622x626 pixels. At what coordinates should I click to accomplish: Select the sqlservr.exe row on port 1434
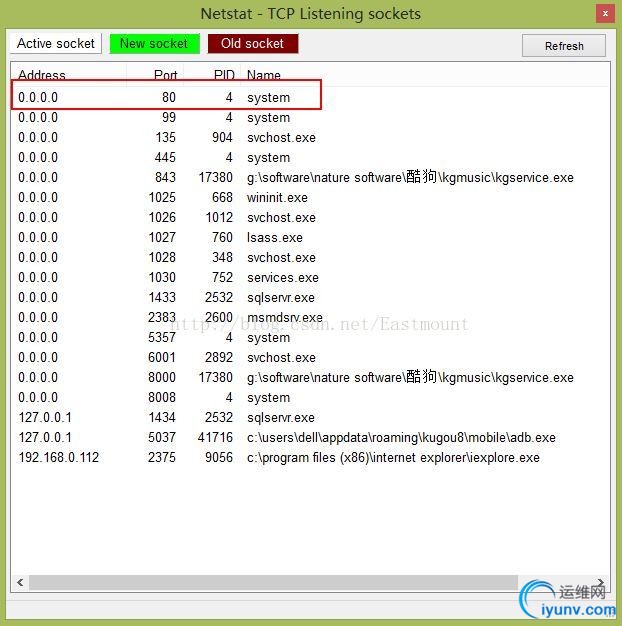[310, 417]
